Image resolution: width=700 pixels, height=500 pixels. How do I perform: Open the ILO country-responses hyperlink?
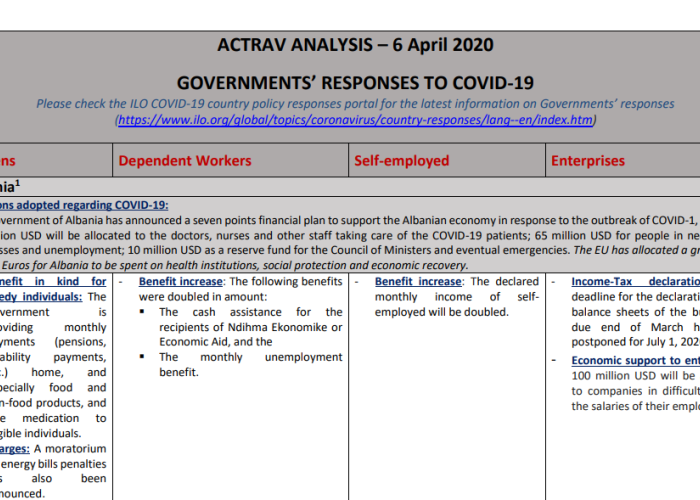356,120
